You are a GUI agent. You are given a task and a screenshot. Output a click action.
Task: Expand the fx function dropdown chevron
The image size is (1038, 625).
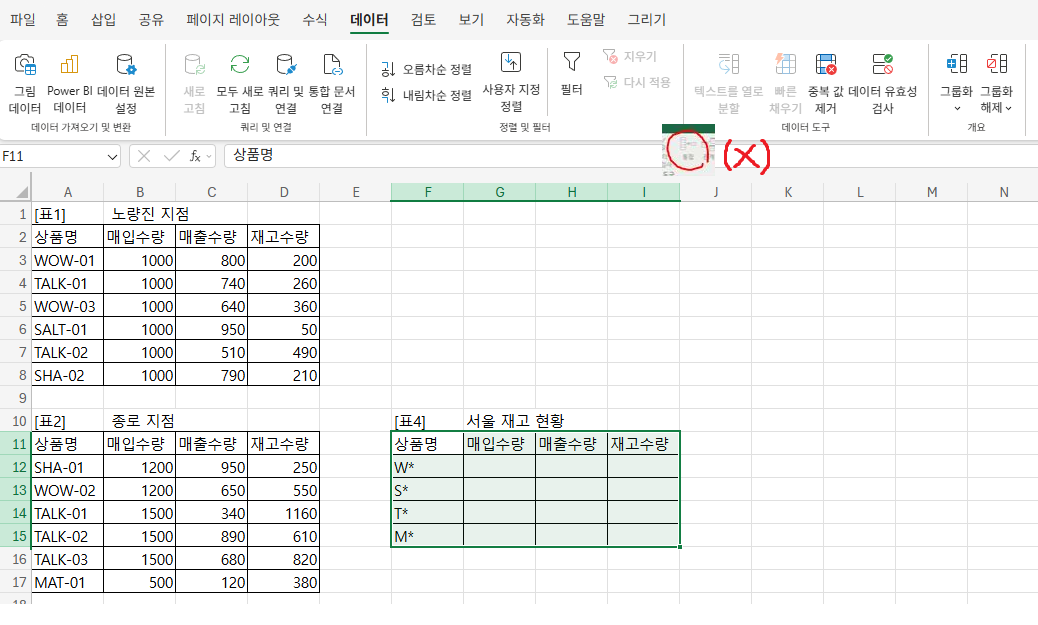tap(209, 157)
